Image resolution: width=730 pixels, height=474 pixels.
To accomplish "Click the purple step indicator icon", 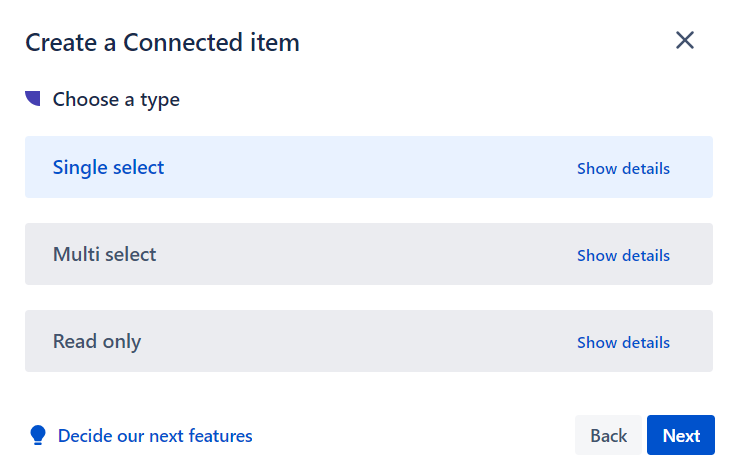I will [x=33, y=98].
